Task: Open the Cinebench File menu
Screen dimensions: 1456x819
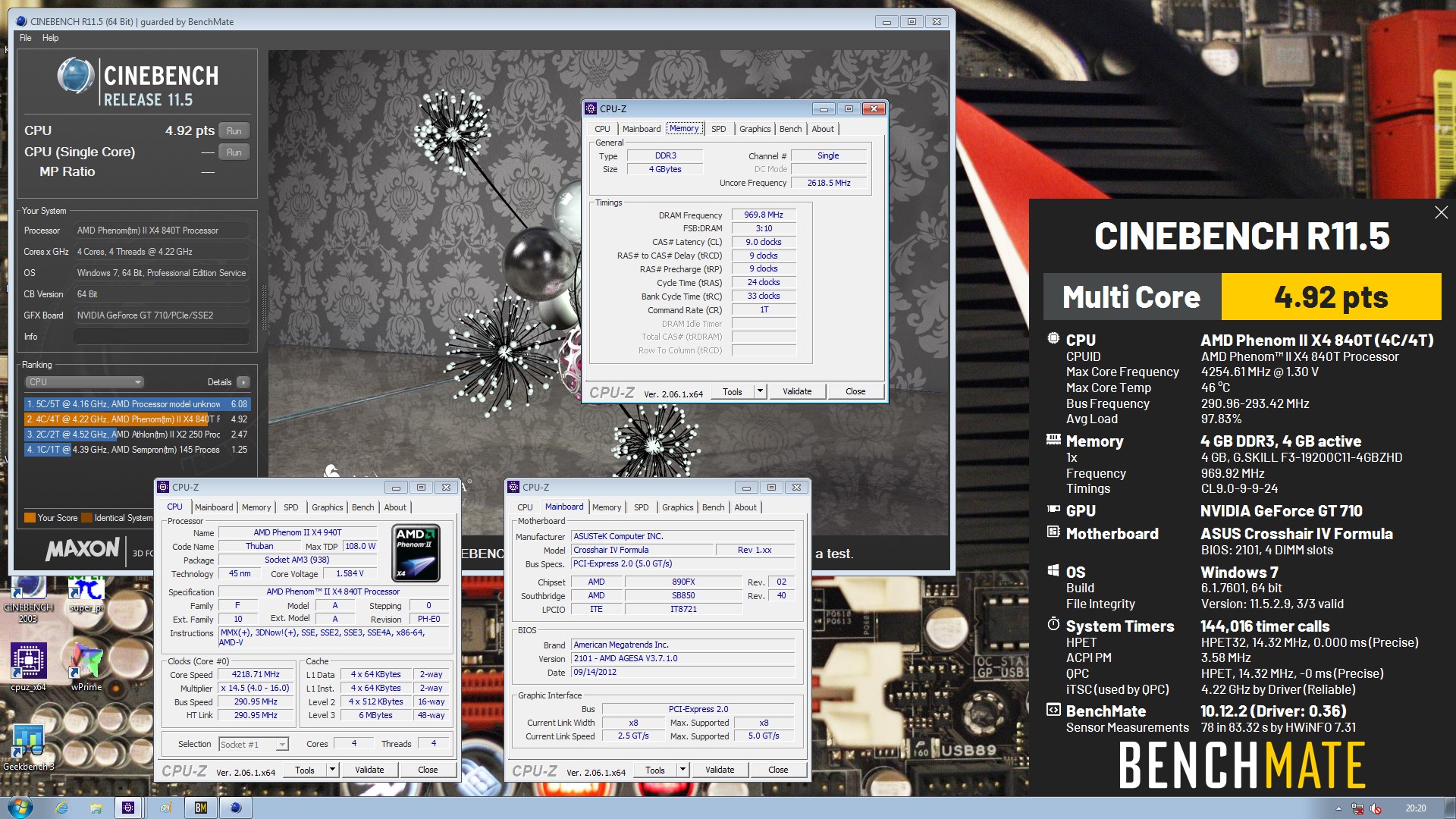Action: pyautogui.click(x=26, y=38)
